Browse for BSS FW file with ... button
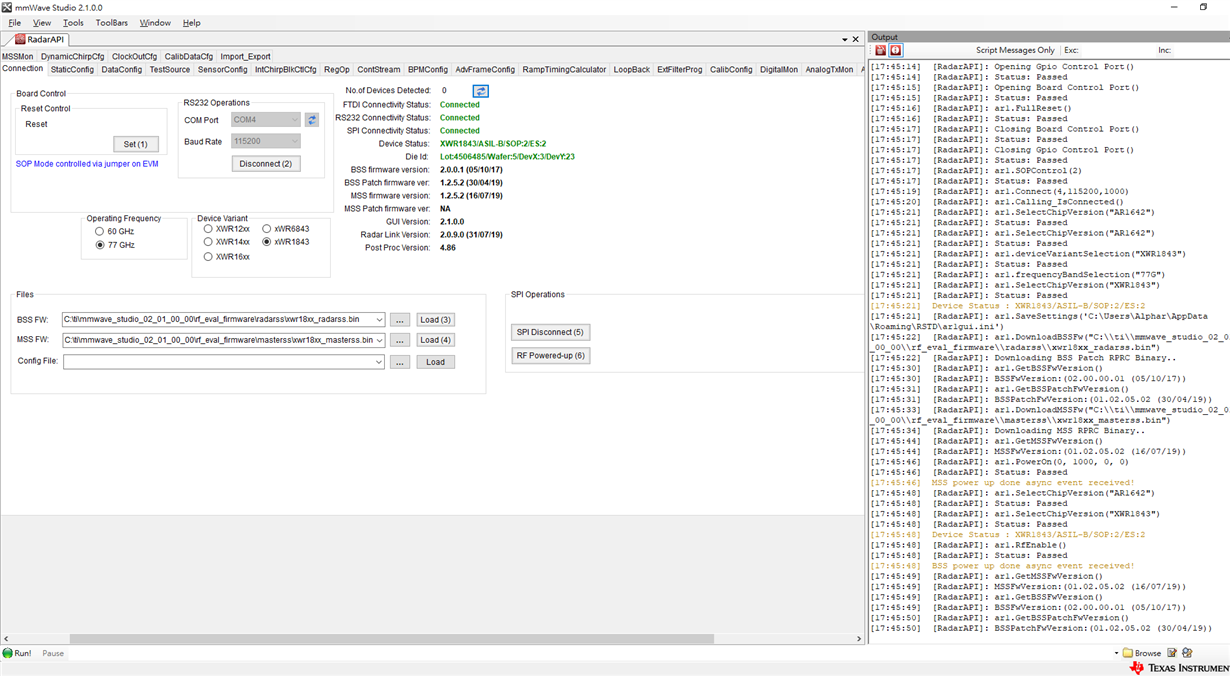The width and height of the screenshot is (1230, 676). [400, 320]
